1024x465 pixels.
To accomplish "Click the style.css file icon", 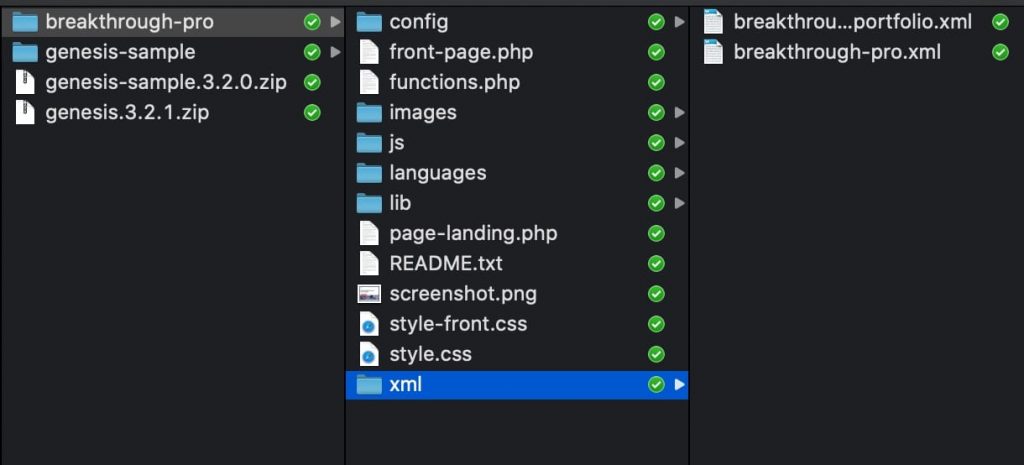I will pos(369,355).
